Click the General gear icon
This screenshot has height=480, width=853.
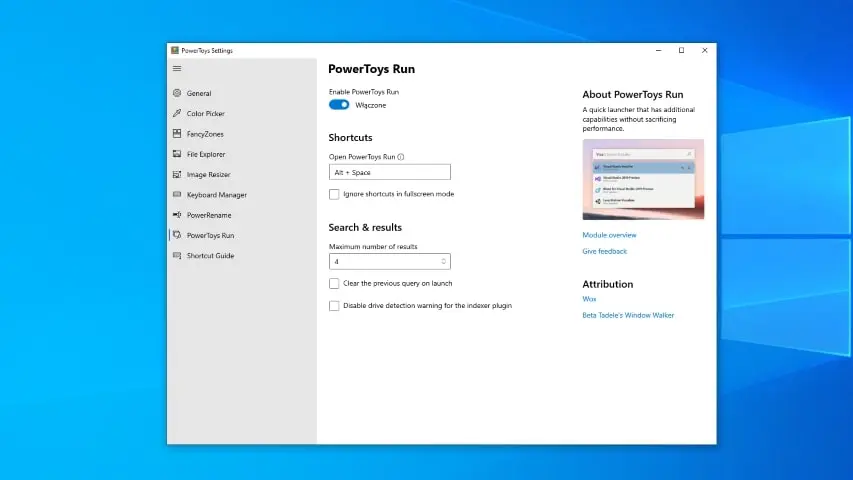pyautogui.click(x=177, y=94)
